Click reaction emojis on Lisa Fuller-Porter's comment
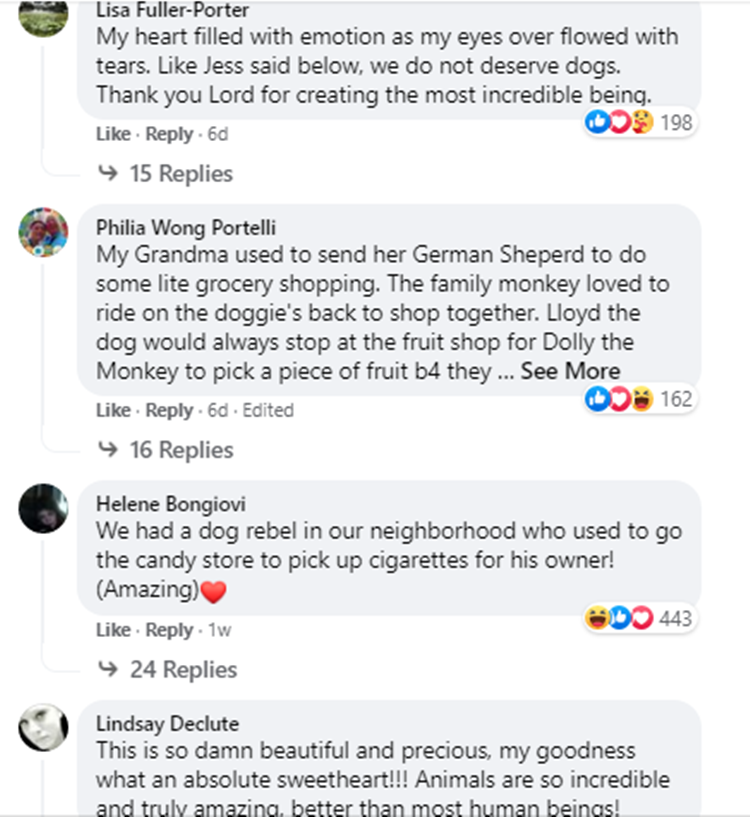Screen dimensions: 750x817 tap(621, 122)
